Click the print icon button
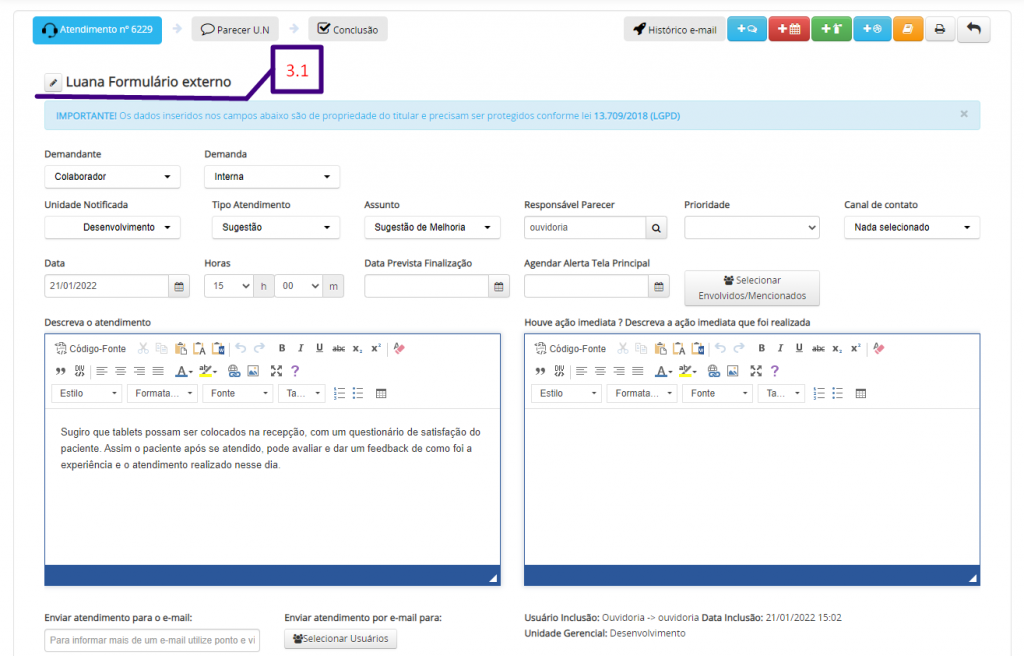 939,30
